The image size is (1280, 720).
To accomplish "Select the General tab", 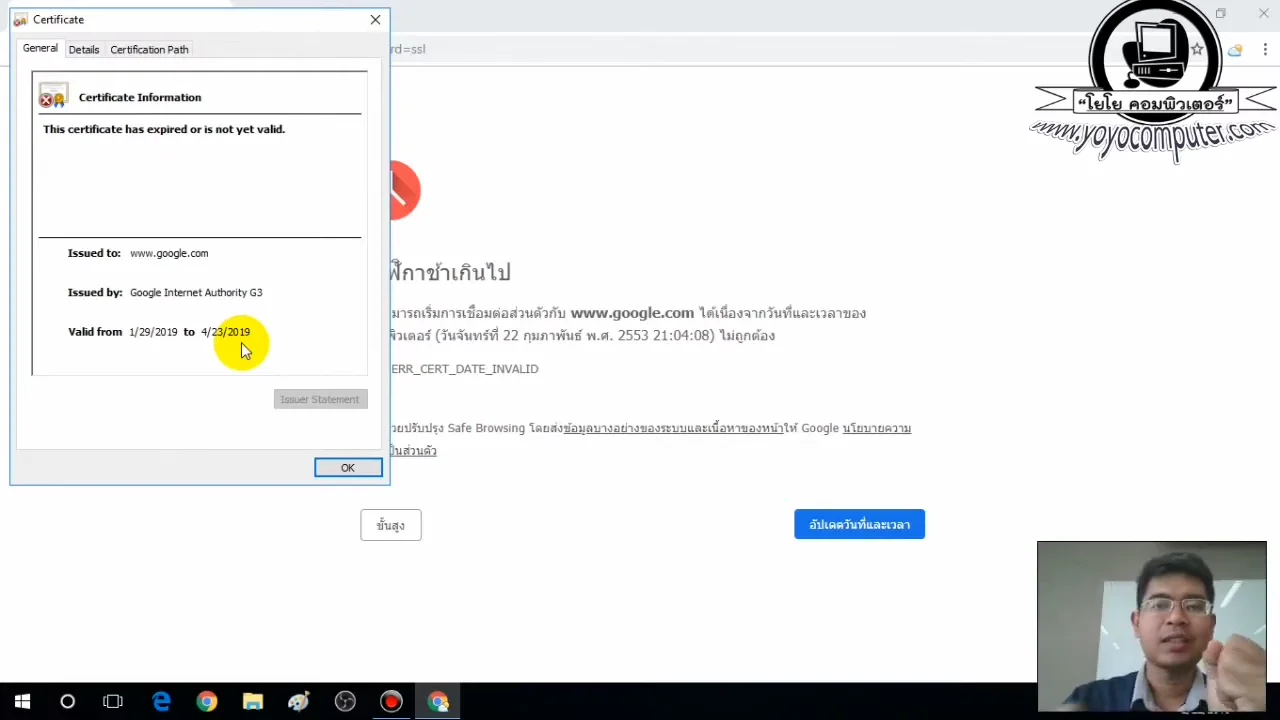I will [x=40, y=48].
